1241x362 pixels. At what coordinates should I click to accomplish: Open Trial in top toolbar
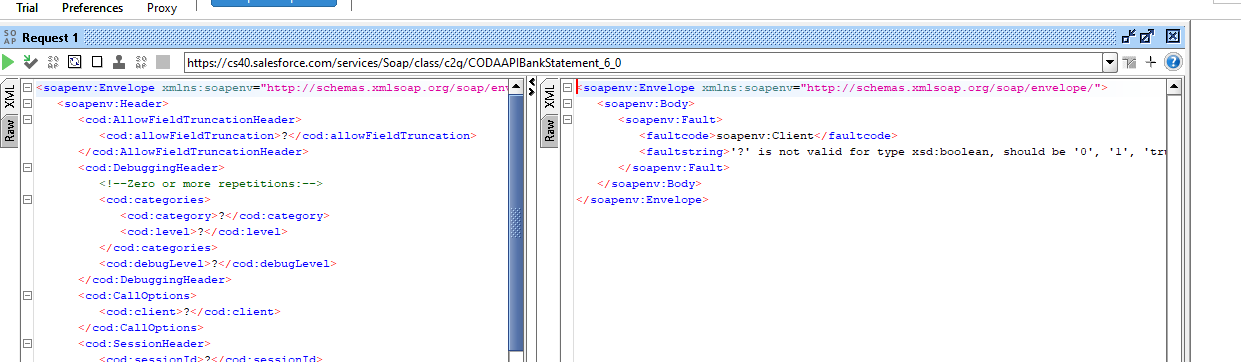pos(28,8)
